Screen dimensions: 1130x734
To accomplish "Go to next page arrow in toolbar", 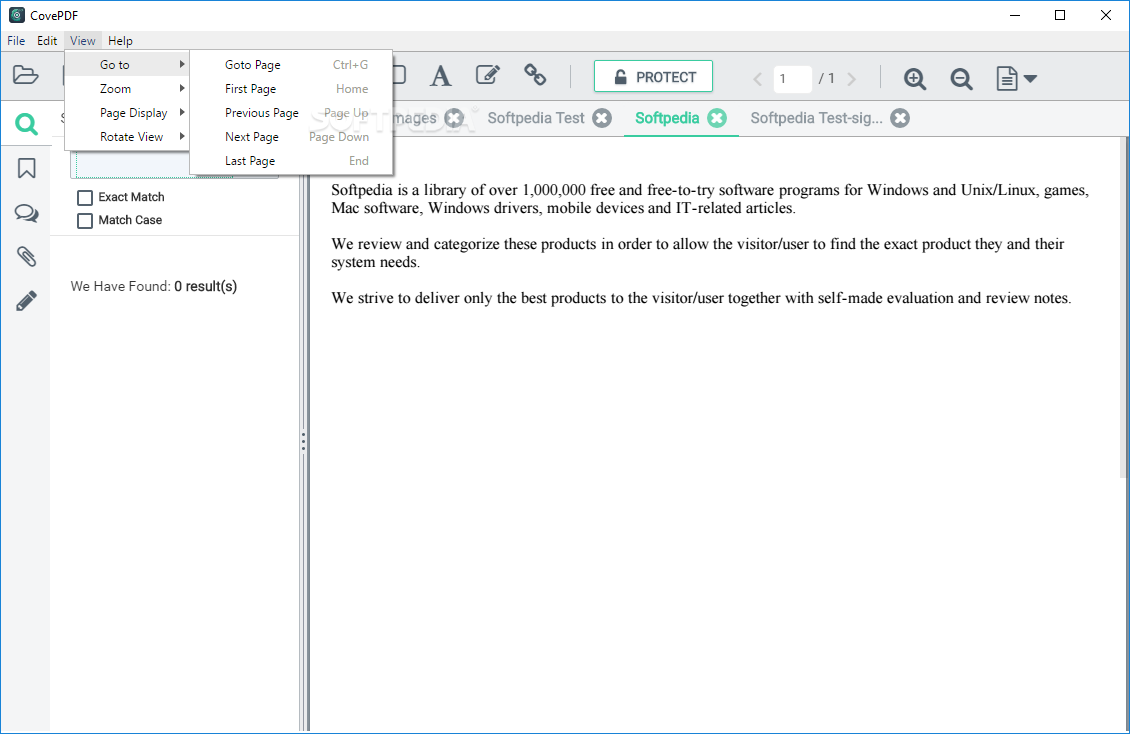I will tap(852, 79).
